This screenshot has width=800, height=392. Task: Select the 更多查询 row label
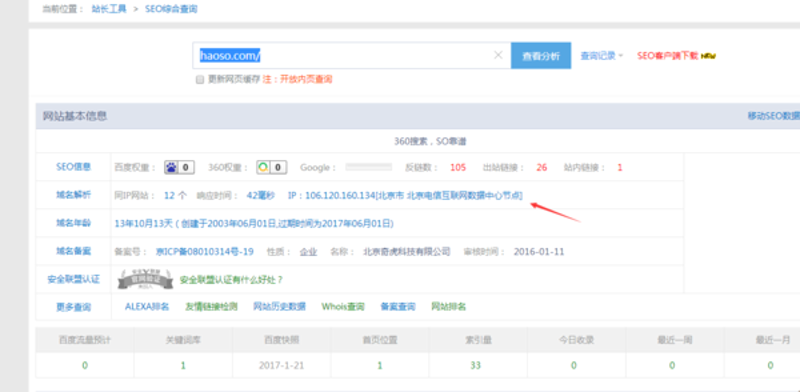coord(73,307)
